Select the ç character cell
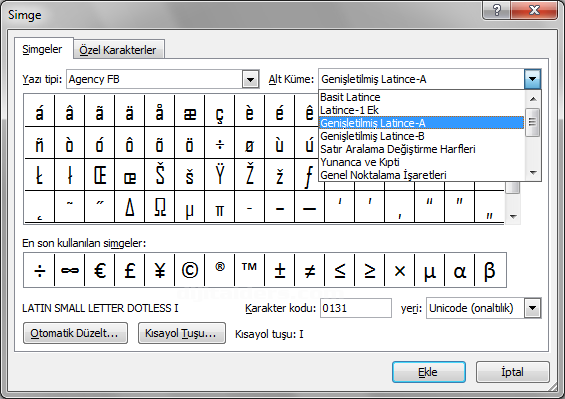This screenshot has width=565, height=399. 219,111
